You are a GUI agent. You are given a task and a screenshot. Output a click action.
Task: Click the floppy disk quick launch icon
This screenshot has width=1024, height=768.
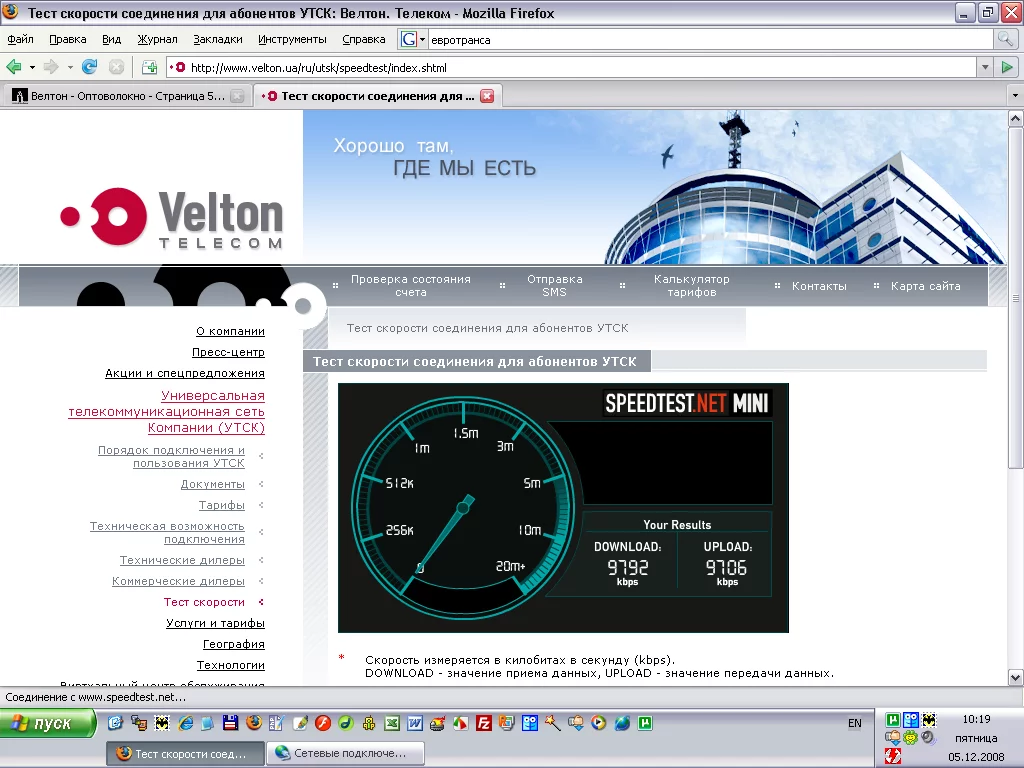click(x=231, y=723)
